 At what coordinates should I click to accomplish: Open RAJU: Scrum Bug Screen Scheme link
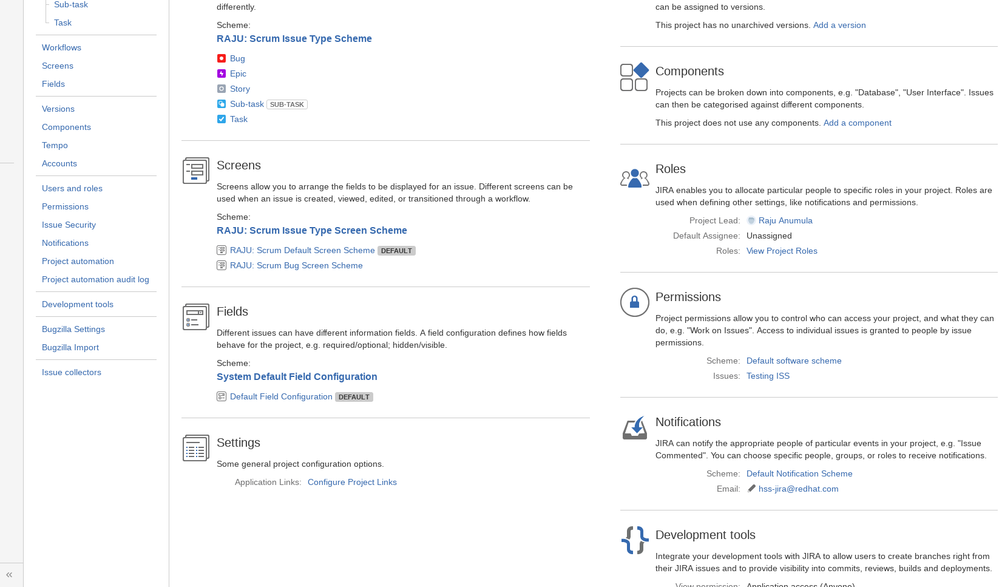pyautogui.click(x=296, y=265)
